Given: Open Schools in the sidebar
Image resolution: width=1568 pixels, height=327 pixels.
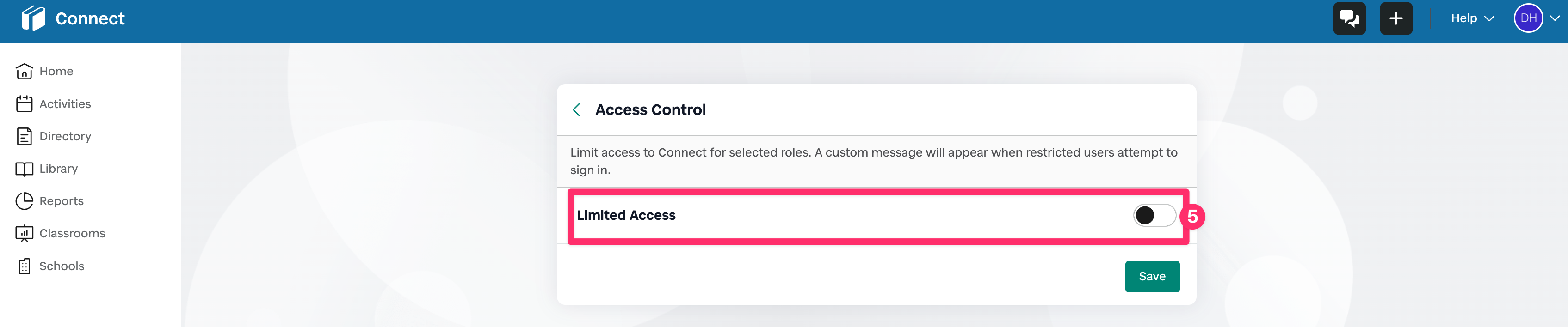Looking at the screenshot, I should click(62, 266).
